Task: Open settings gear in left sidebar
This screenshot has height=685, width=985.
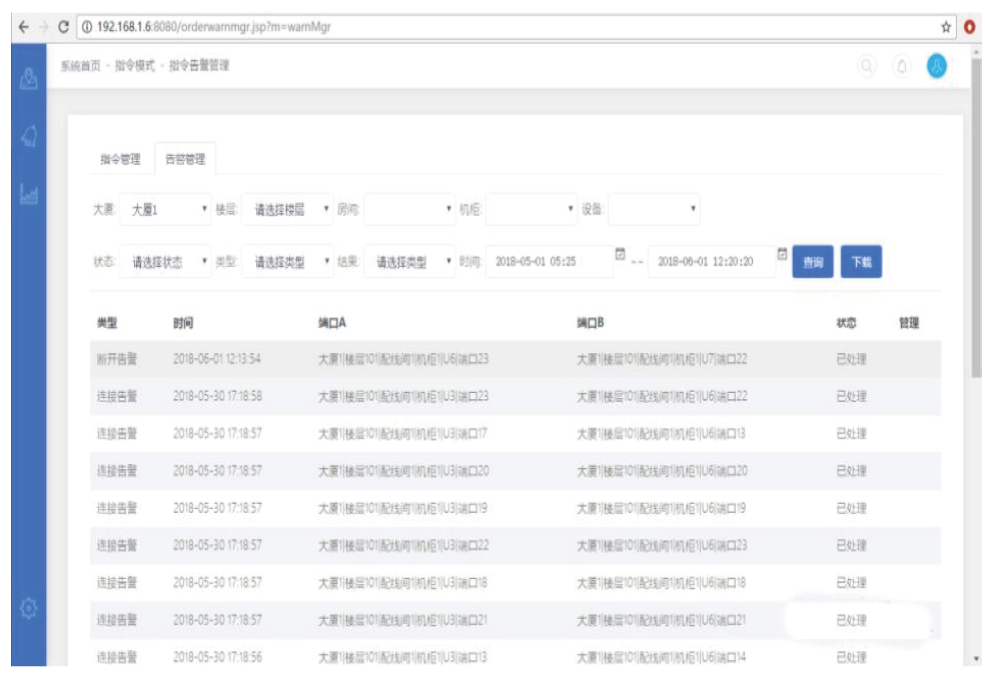Action: click(x=29, y=607)
